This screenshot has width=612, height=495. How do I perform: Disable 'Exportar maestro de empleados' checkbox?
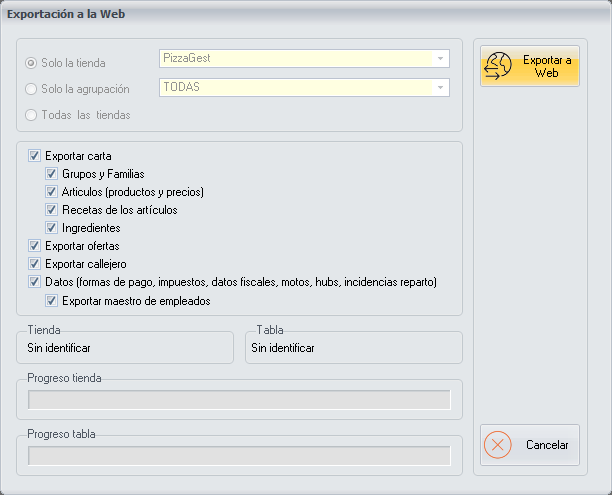click(52, 300)
